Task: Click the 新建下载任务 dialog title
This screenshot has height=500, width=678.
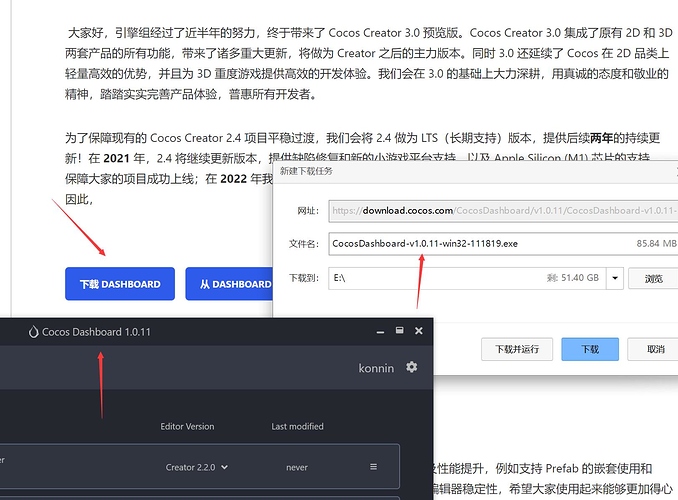Action: (306, 171)
